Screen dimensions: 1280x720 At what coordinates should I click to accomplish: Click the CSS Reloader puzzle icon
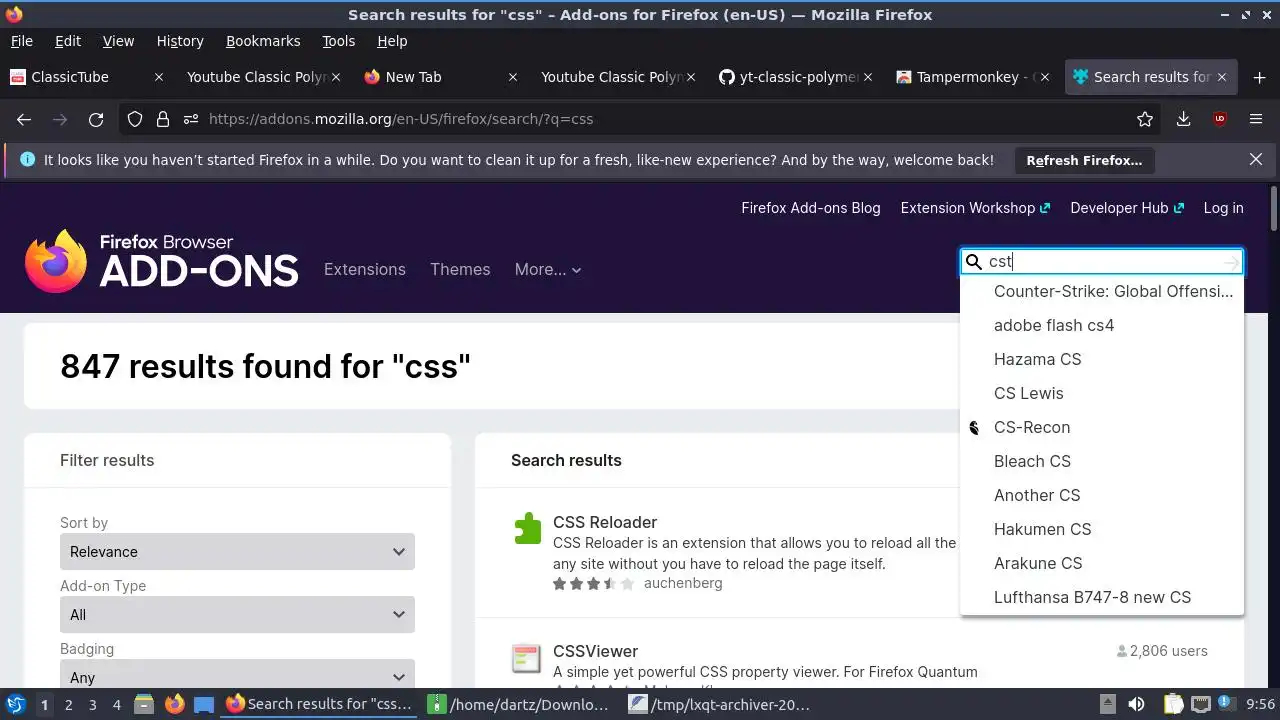point(527,527)
